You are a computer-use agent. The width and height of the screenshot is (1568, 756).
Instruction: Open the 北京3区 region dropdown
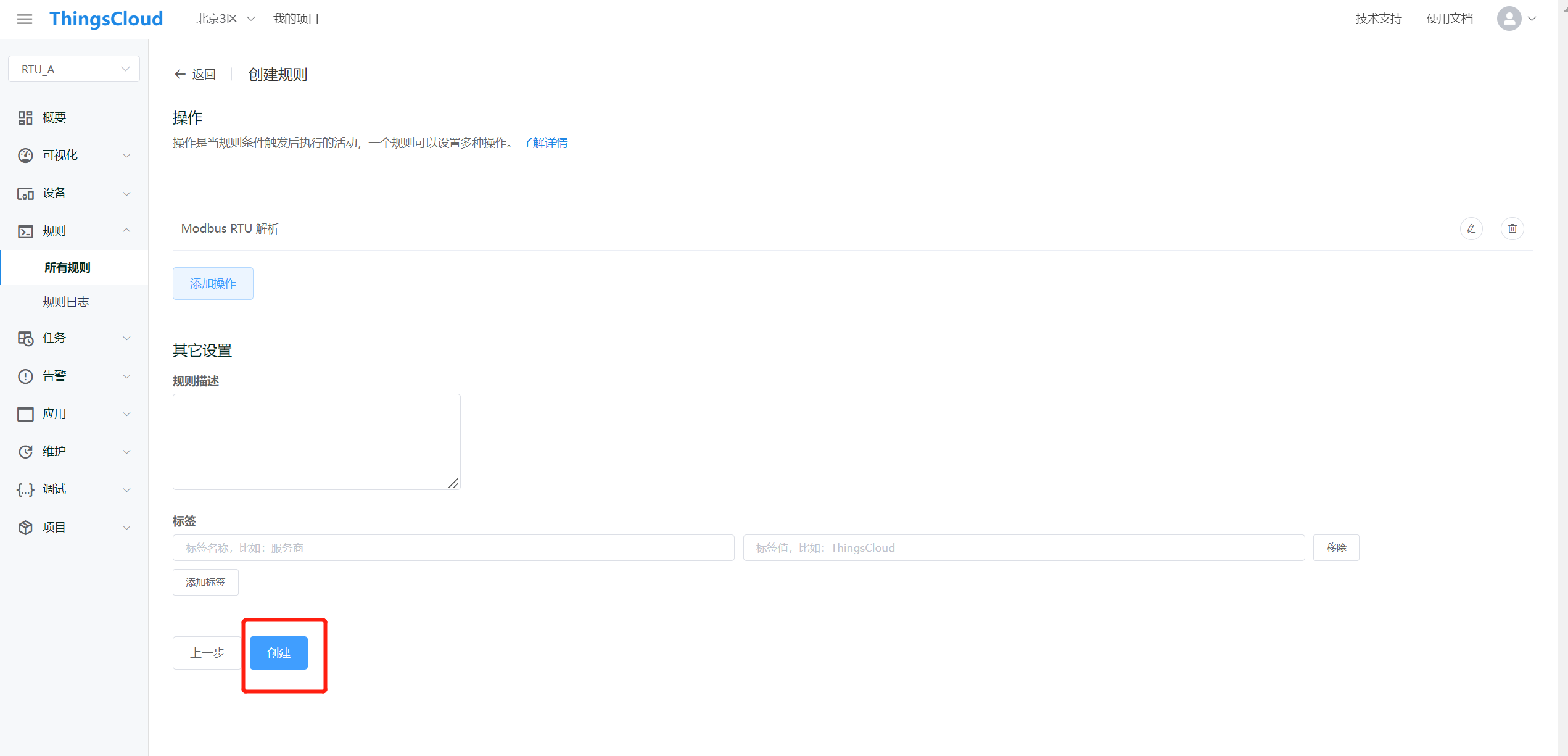coord(225,19)
